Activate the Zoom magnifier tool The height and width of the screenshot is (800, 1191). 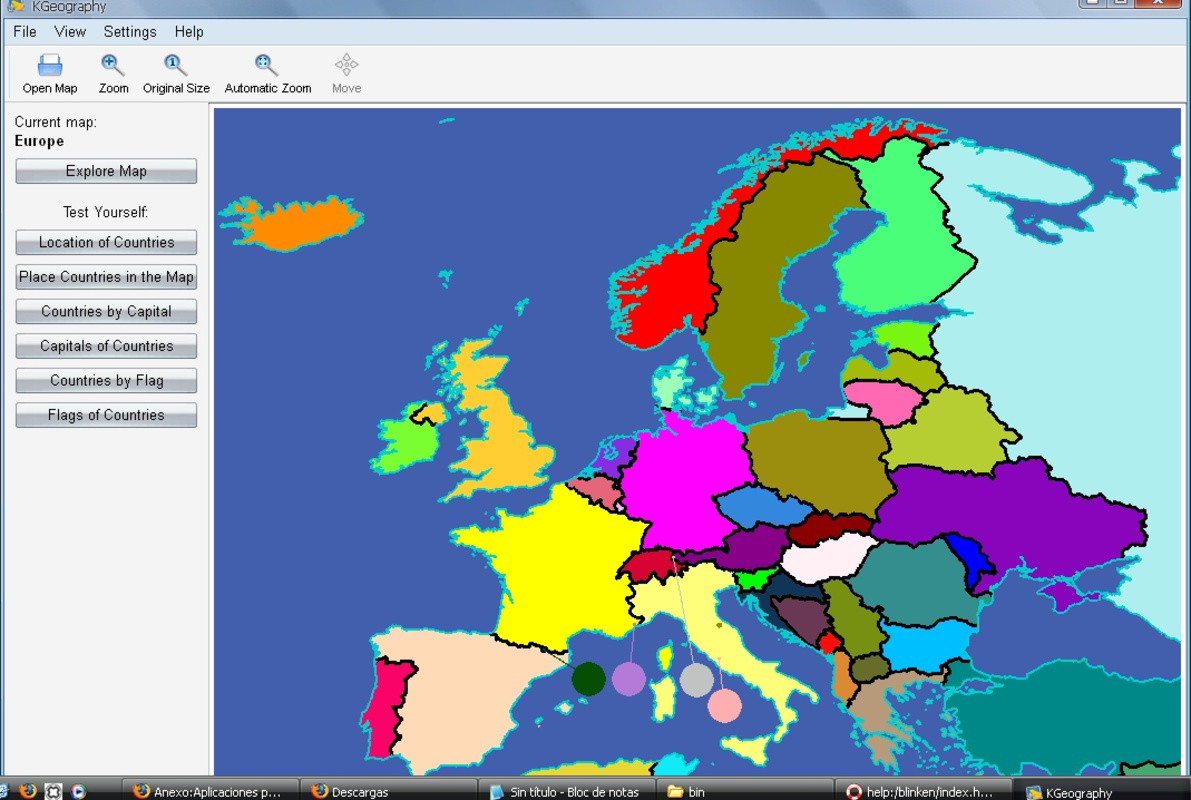pyautogui.click(x=113, y=73)
